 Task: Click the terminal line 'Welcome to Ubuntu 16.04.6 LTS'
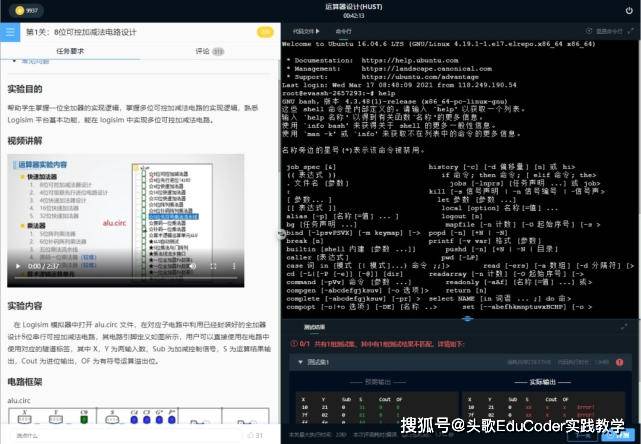pos(439,44)
